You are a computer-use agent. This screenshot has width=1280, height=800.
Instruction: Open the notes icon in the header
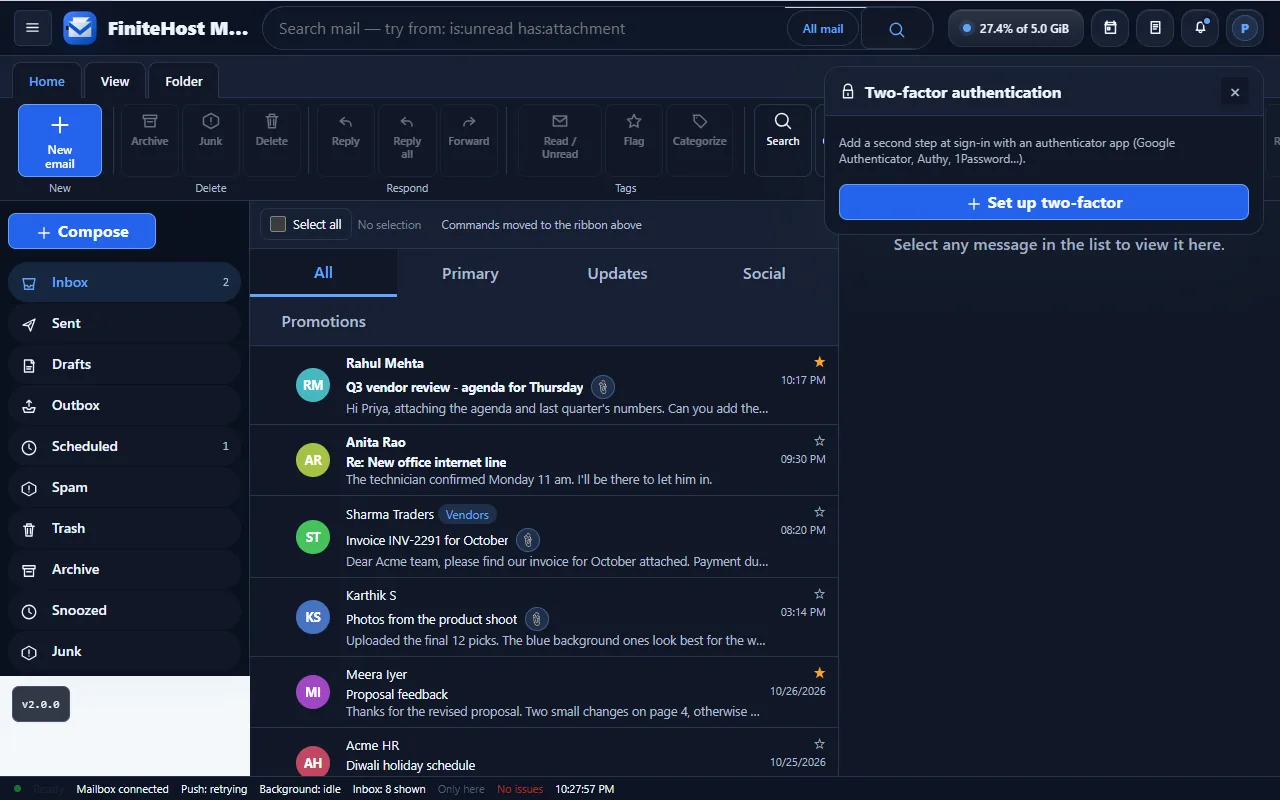coord(1155,28)
